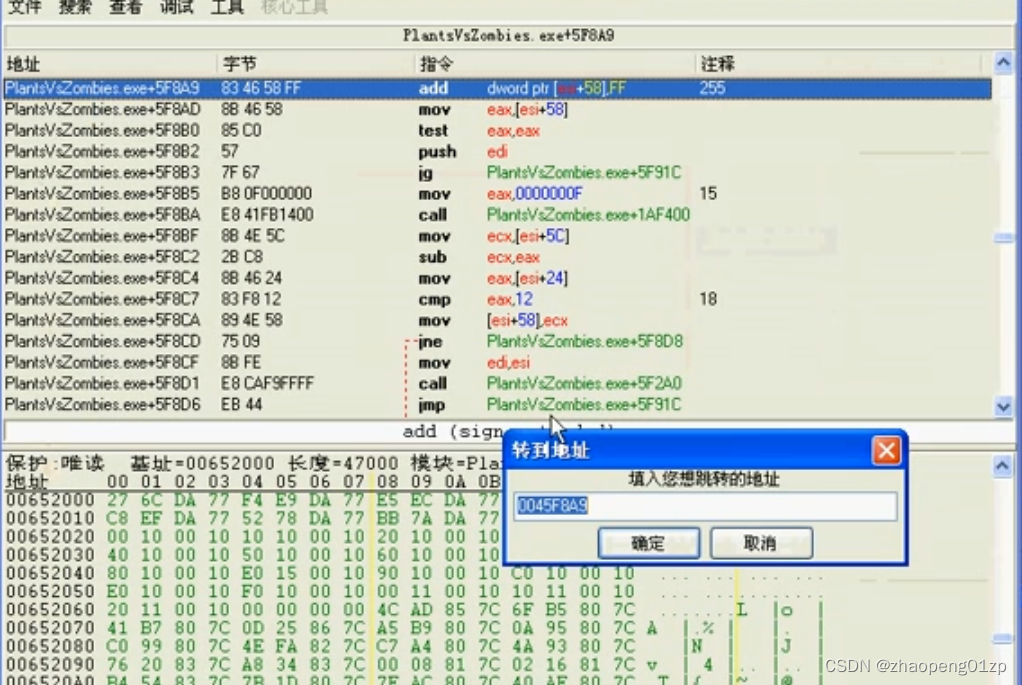Screen dimensions: 1022x685
Task: Select the jmp row at +5F8D6
Action: tap(497, 404)
